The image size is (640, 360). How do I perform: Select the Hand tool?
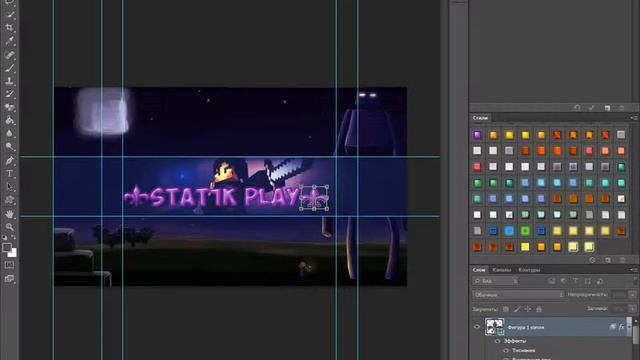(10, 214)
